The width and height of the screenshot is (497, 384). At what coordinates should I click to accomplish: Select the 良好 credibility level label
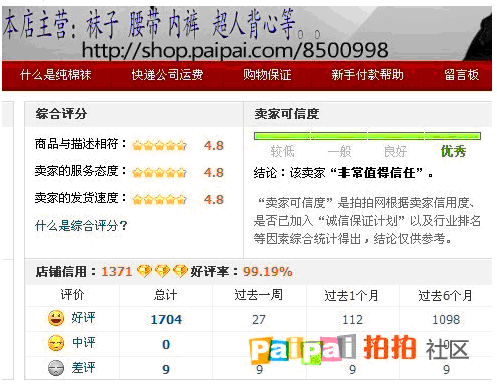[x=396, y=152]
